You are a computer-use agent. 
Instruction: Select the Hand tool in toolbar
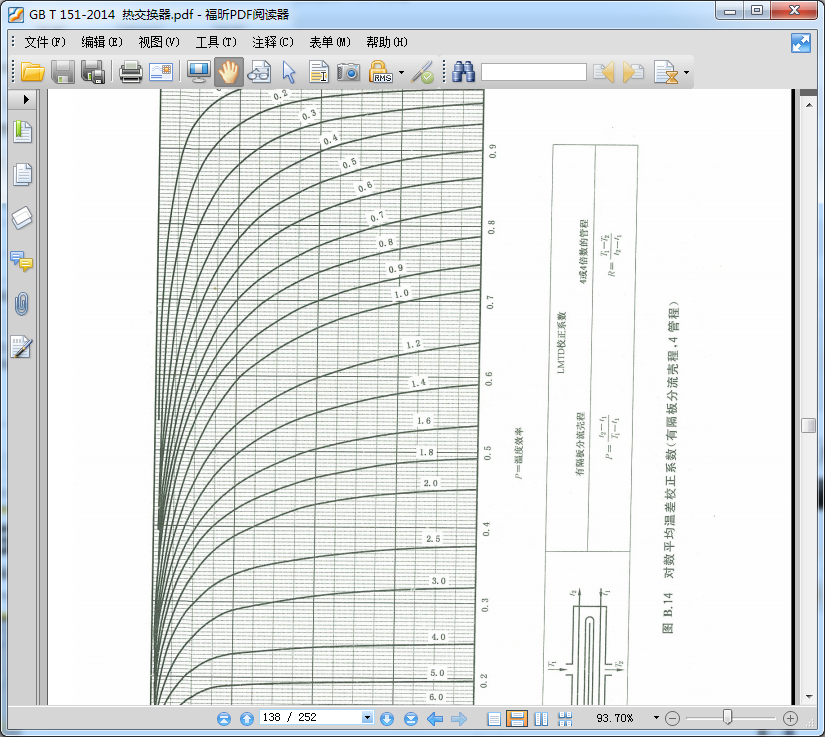point(229,72)
